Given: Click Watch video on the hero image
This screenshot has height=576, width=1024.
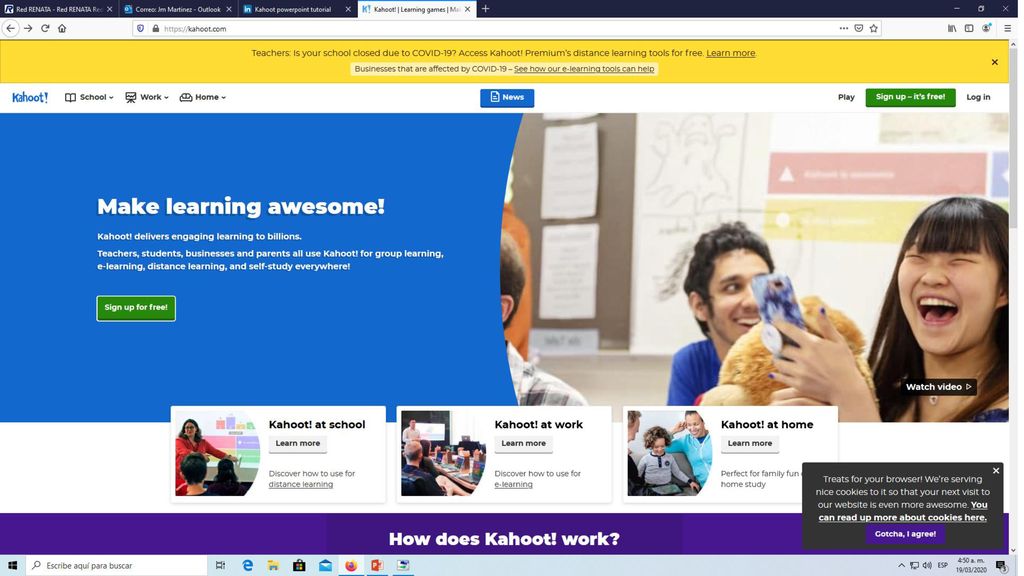Looking at the screenshot, I should point(938,387).
